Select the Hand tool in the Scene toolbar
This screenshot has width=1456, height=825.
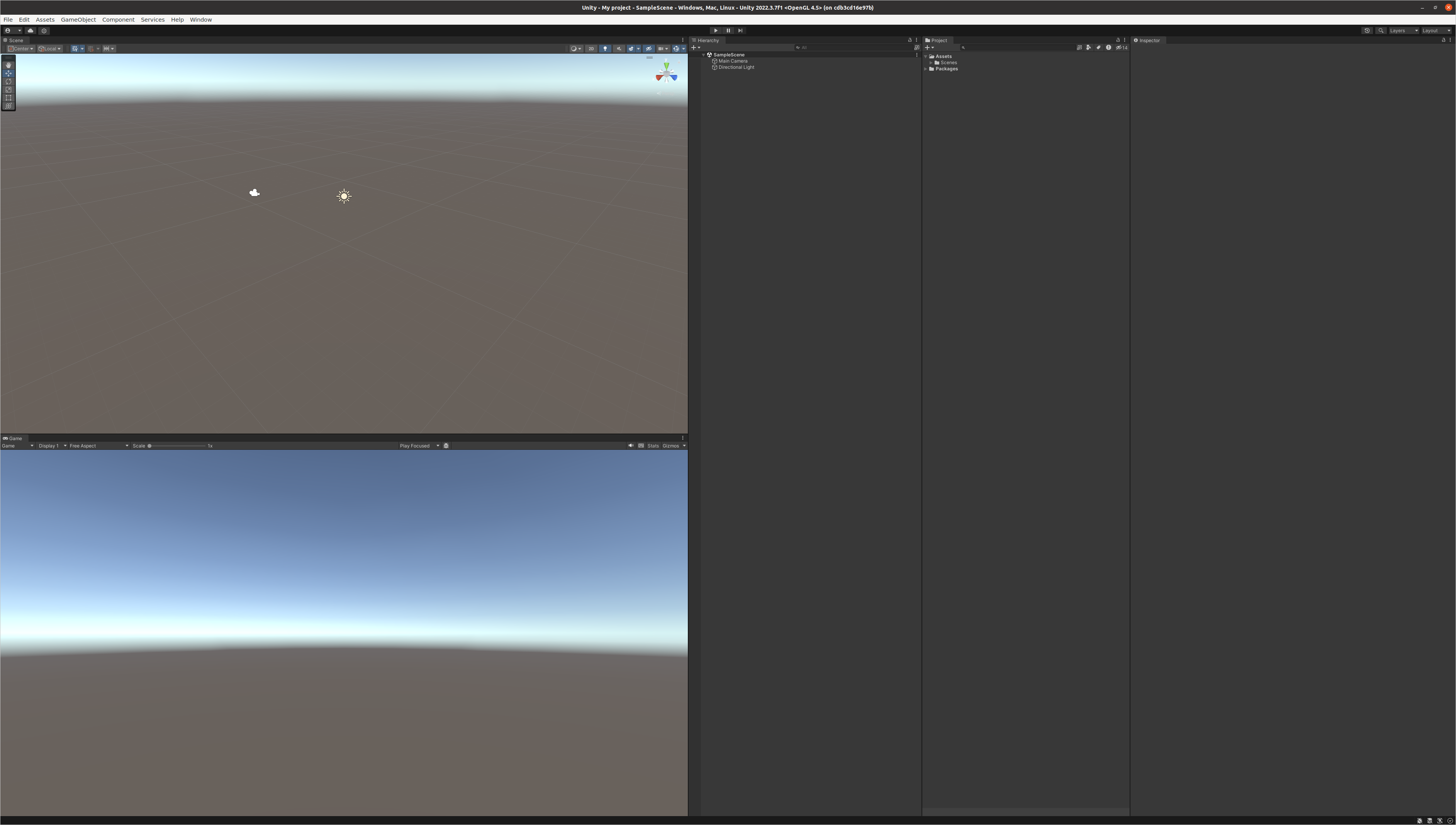tap(8, 65)
